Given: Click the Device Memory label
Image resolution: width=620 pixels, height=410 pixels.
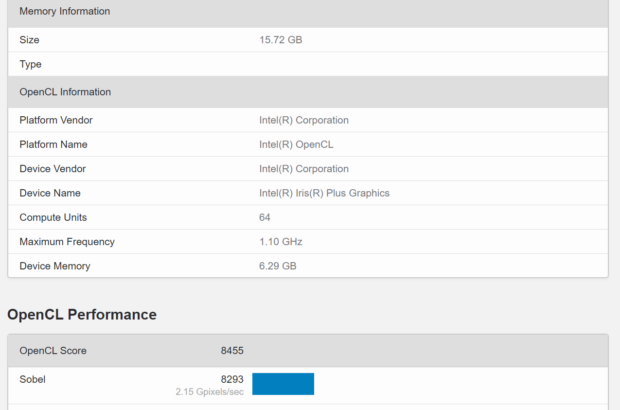Looking at the screenshot, I should 55,266.
